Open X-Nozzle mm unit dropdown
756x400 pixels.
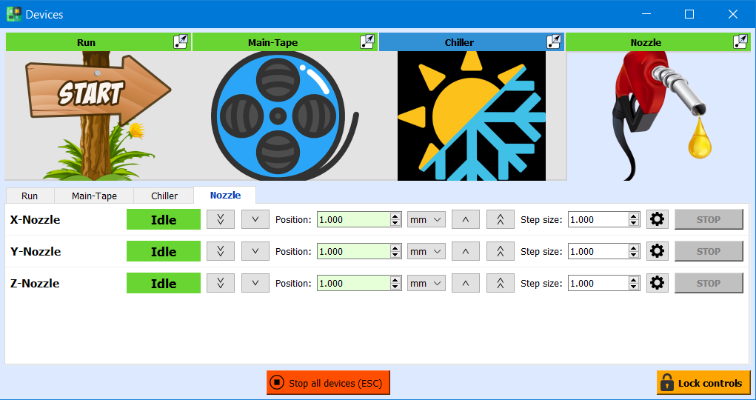pos(425,220)
